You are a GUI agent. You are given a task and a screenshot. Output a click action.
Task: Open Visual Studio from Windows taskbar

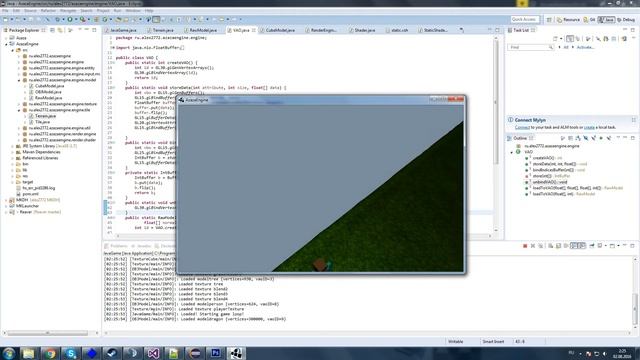tap(153, 353)
